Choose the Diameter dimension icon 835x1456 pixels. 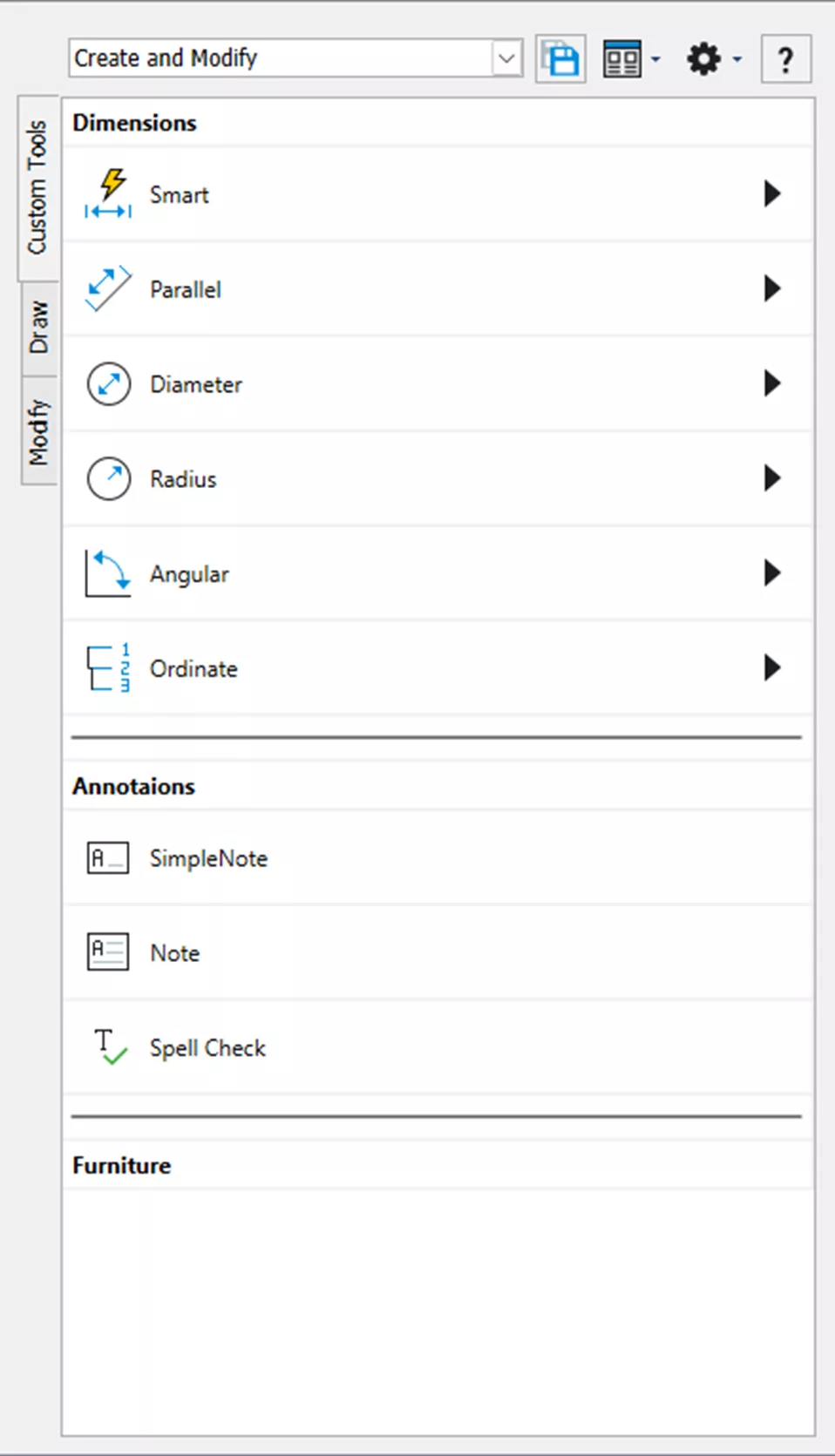[108, 383]
